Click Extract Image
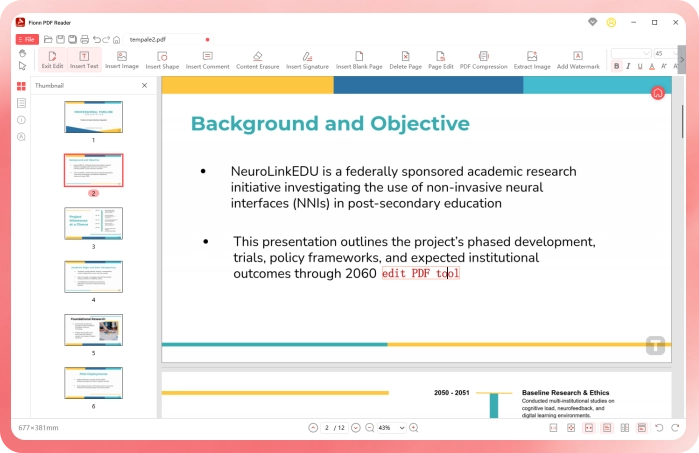The image size is (699, 453). [532, 59]
